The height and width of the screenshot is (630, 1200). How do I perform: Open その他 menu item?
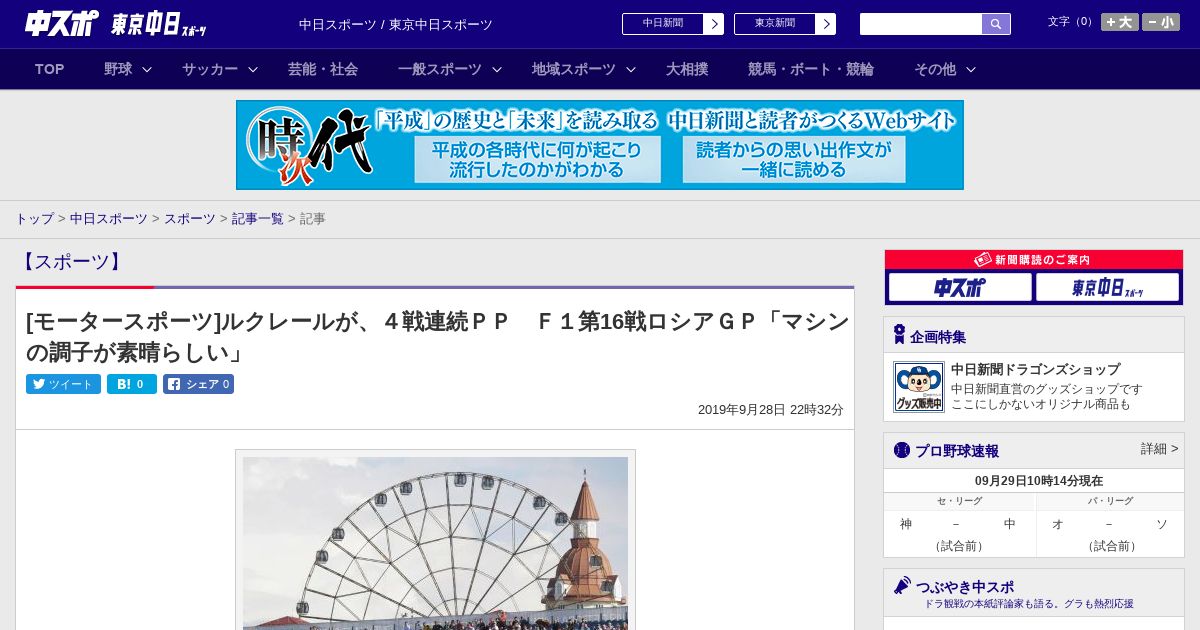pyautogui.click(x=935, y=69)
